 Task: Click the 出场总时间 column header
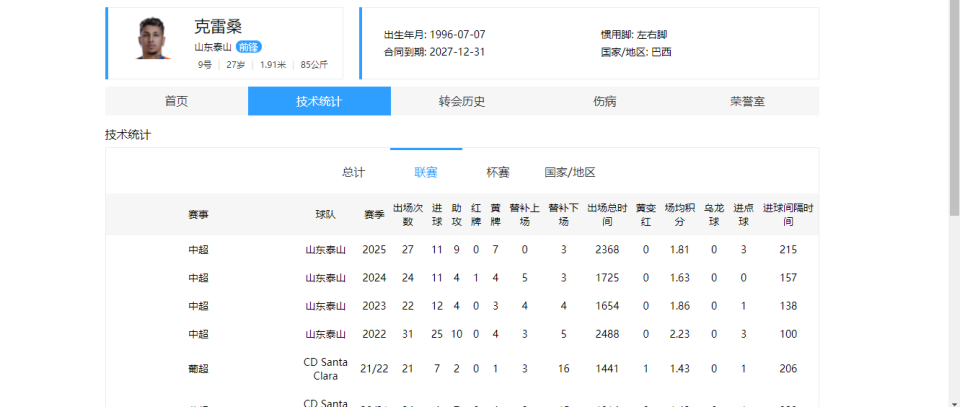point(606,214)
